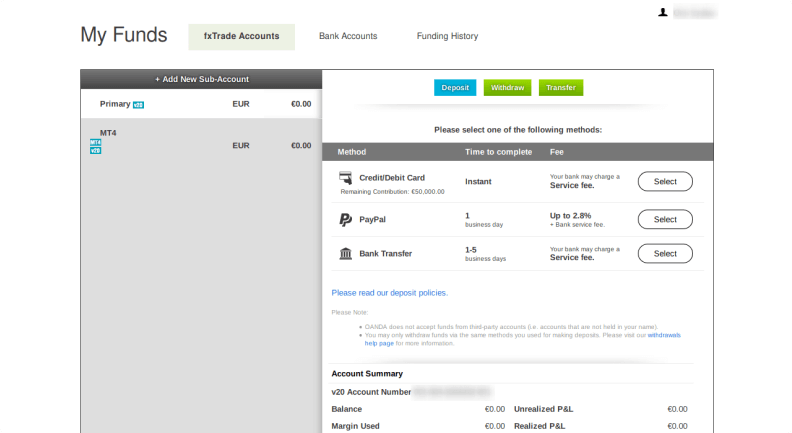Image resolution: width=792 pixels, height=433 pixels.
Task: Click the v20 badge beside Primary
Action: [x=138, y=104]
